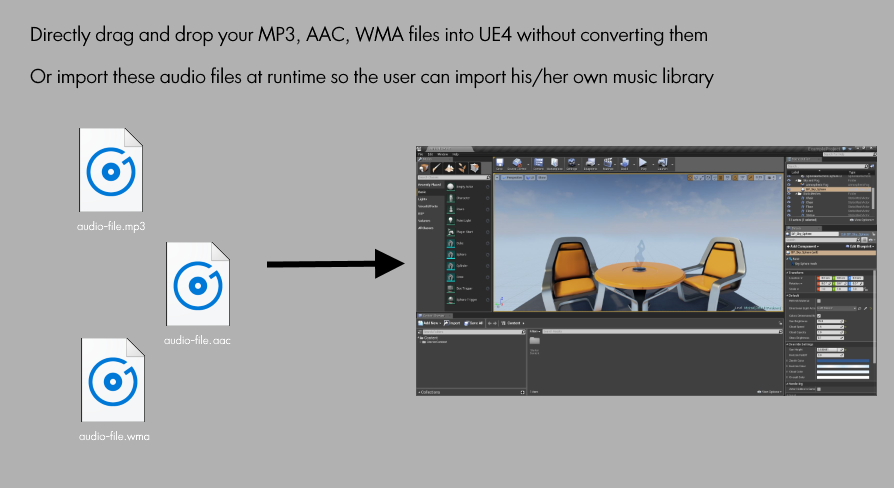894x488 pixels.
Task: Click the audio-file.mp3 file icon
Action: [x=111, y=170]
